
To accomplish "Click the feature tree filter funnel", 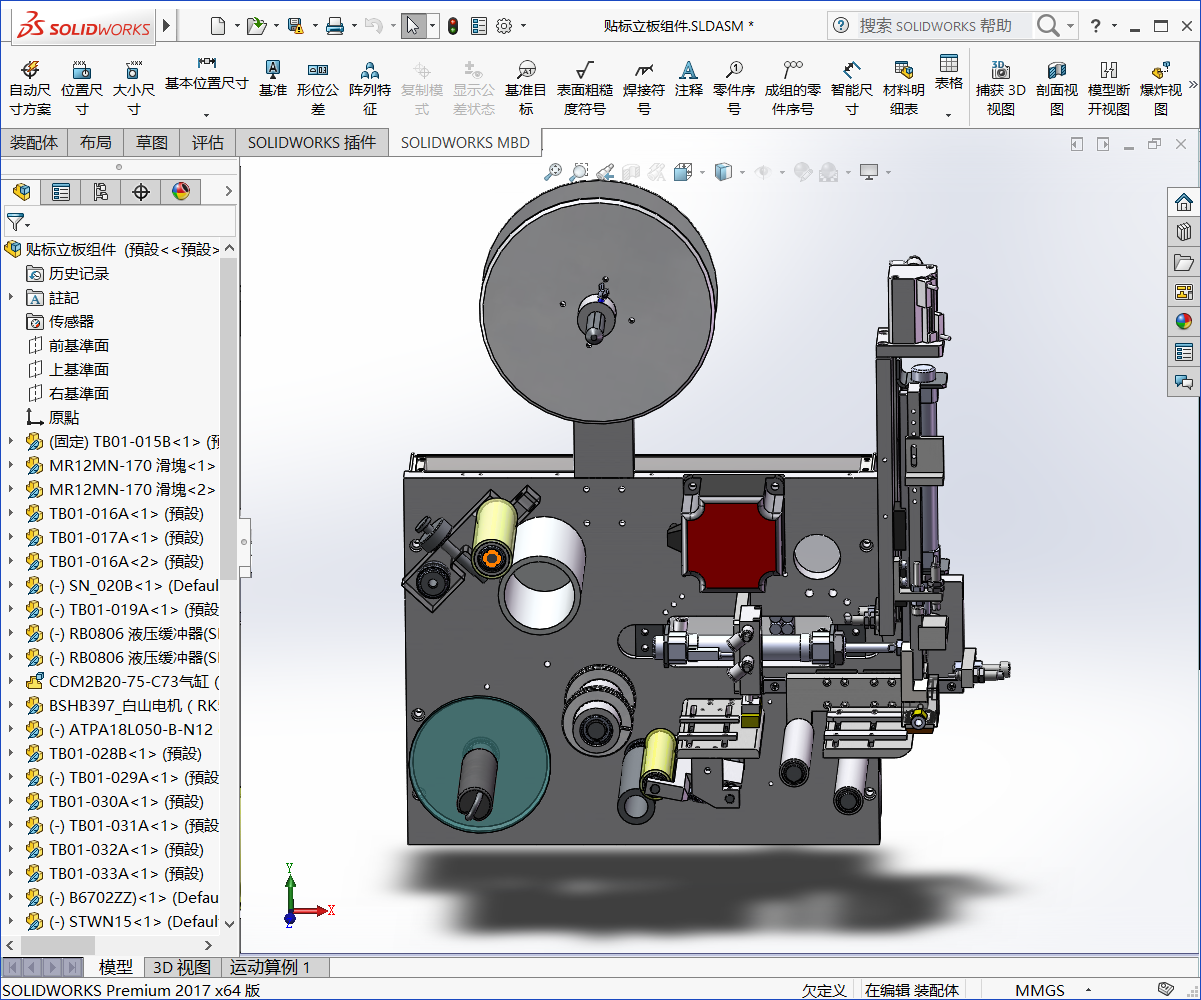I will click(x=15, y=222).
